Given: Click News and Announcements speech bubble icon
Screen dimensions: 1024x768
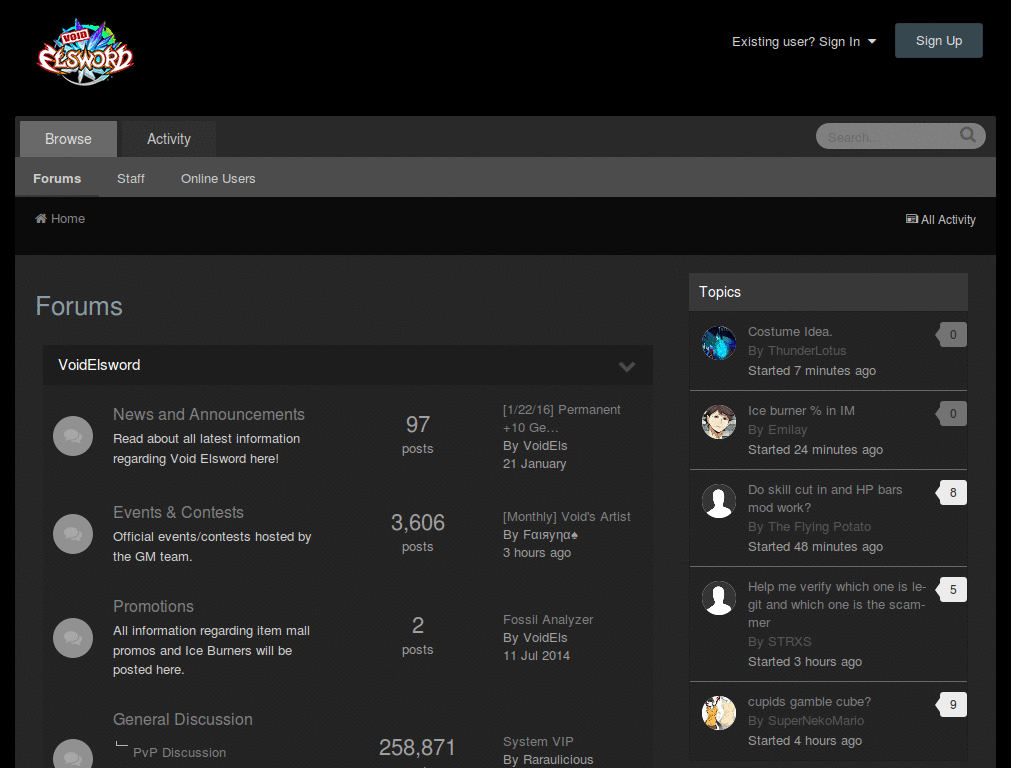Looking at the screenshot, I should tap(72, 436).
